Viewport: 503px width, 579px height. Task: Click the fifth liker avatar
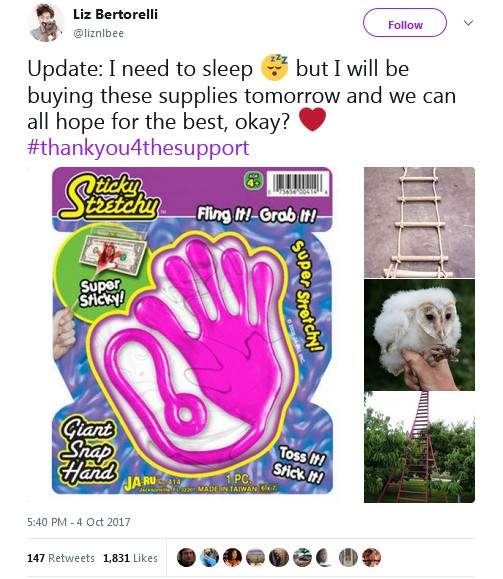(x=279, y=558)
